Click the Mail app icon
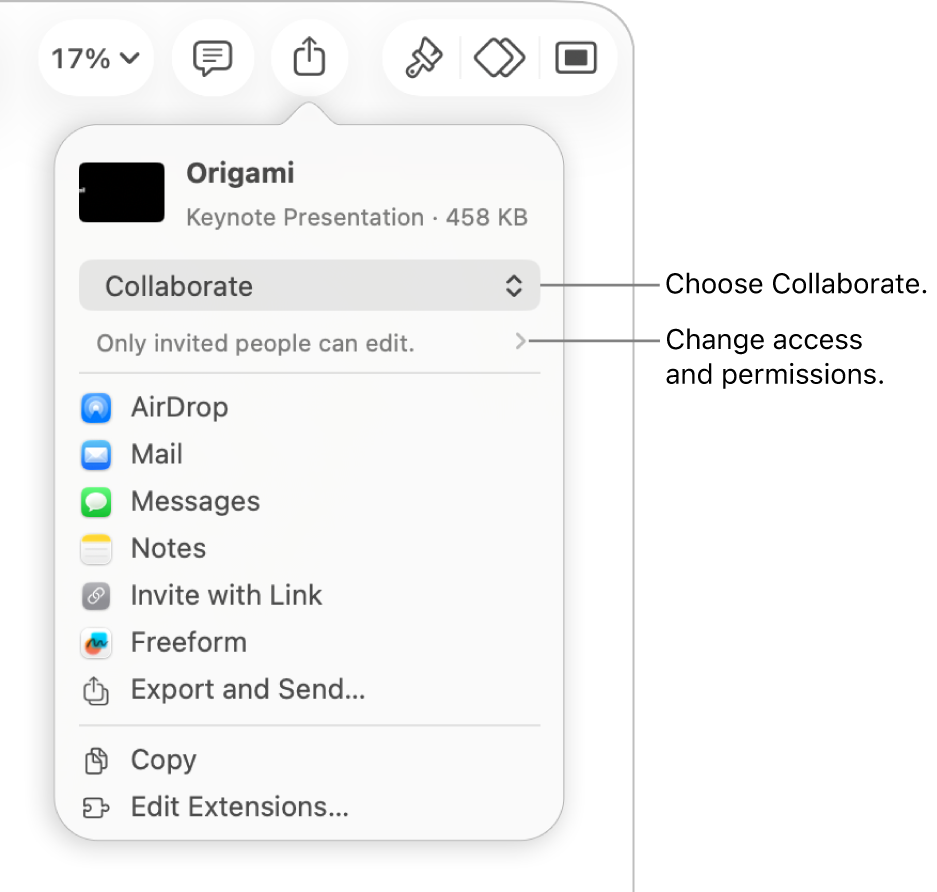This screenshot has height=892, width=937. point(96,454)
